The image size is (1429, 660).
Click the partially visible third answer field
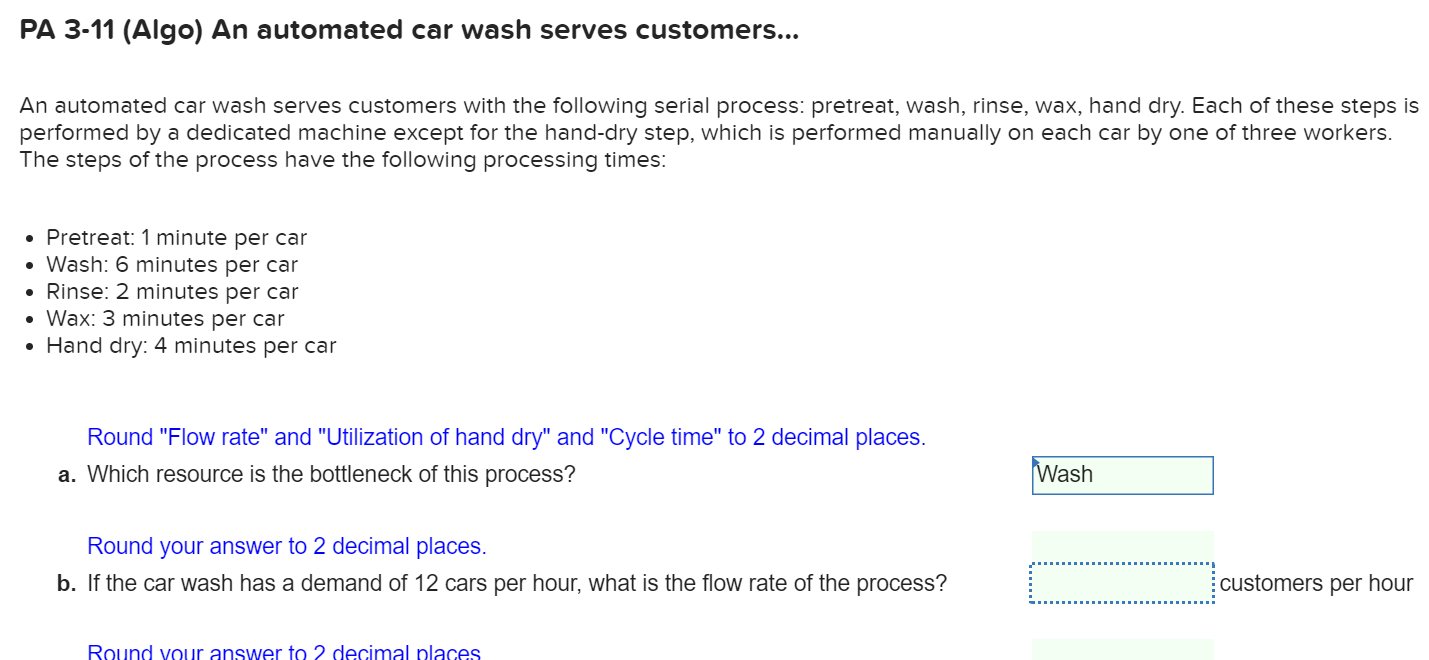click(x=1122, y=648)
